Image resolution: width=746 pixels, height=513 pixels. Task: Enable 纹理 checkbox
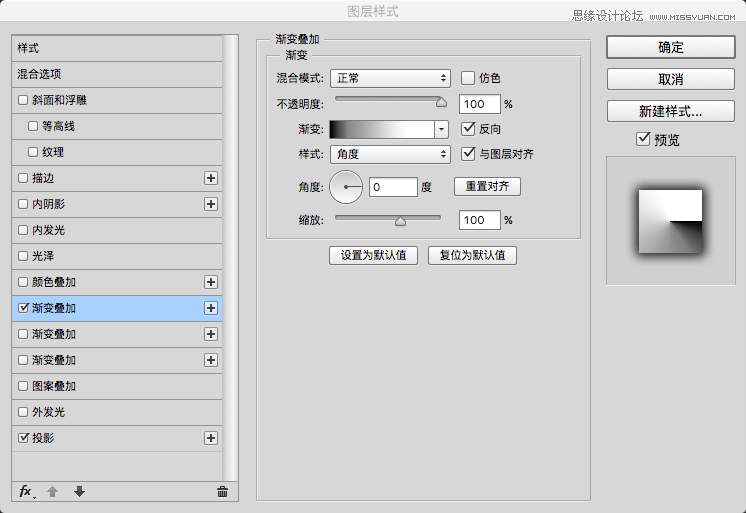tap(33, 152)
